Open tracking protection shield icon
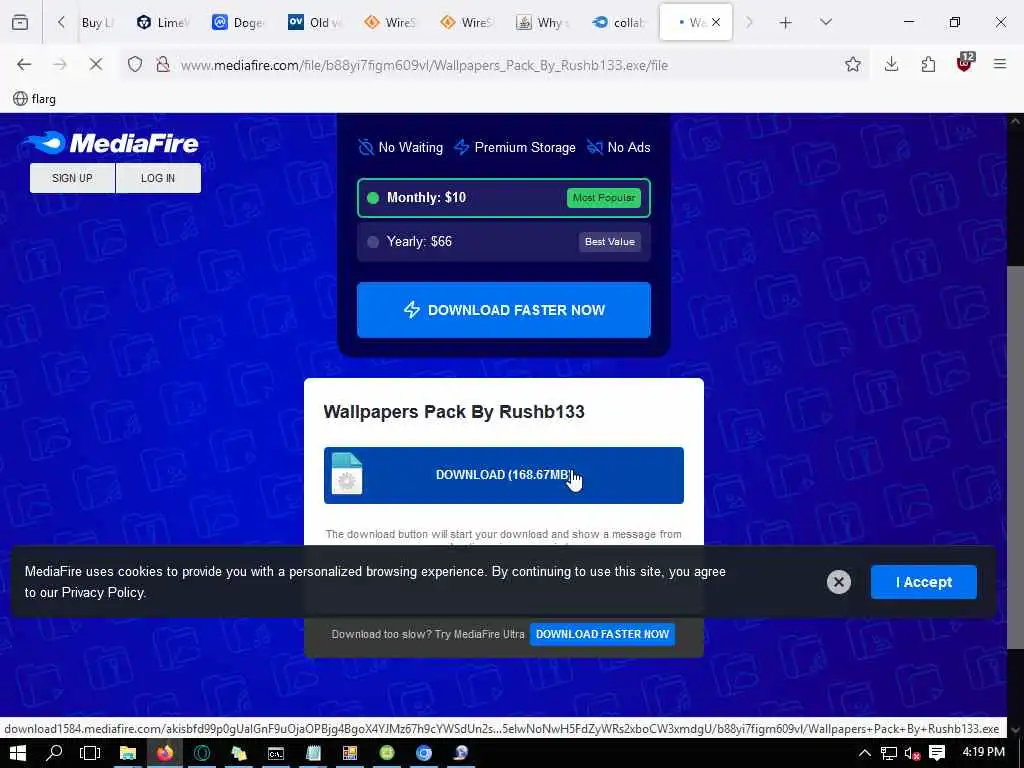 coord(135,64)
